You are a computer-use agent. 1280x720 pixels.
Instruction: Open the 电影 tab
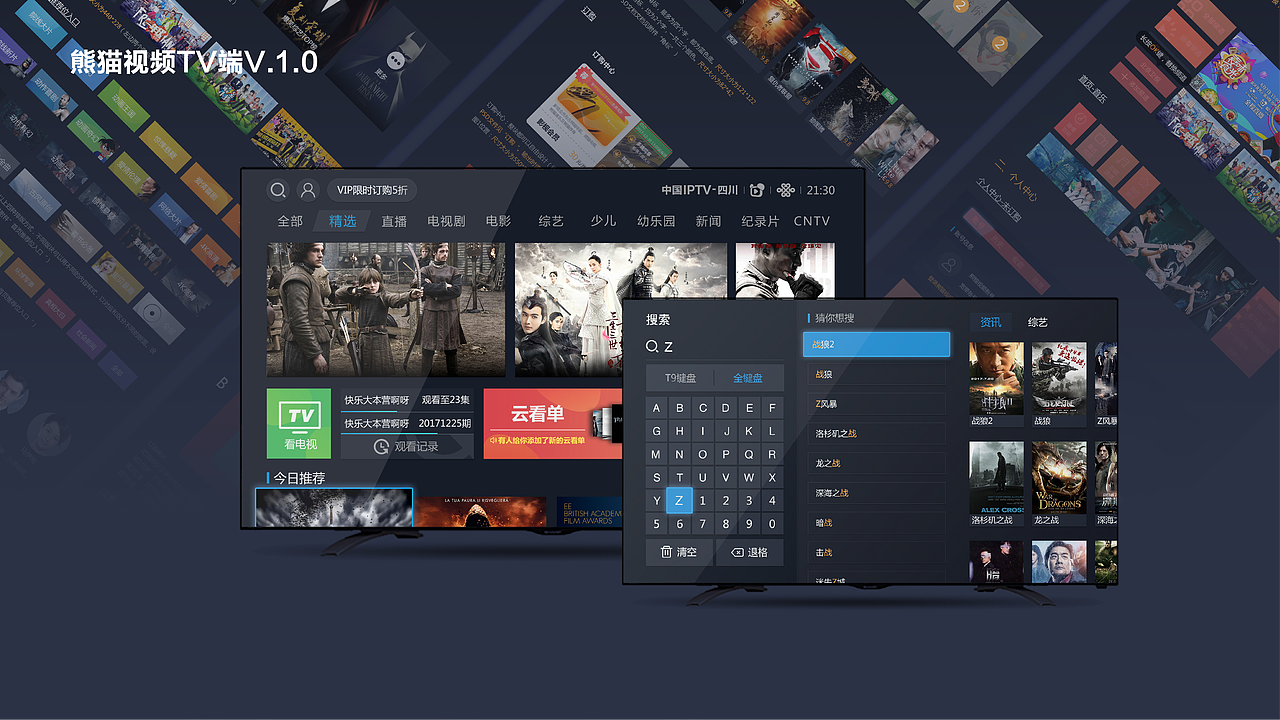coord(498,221)
